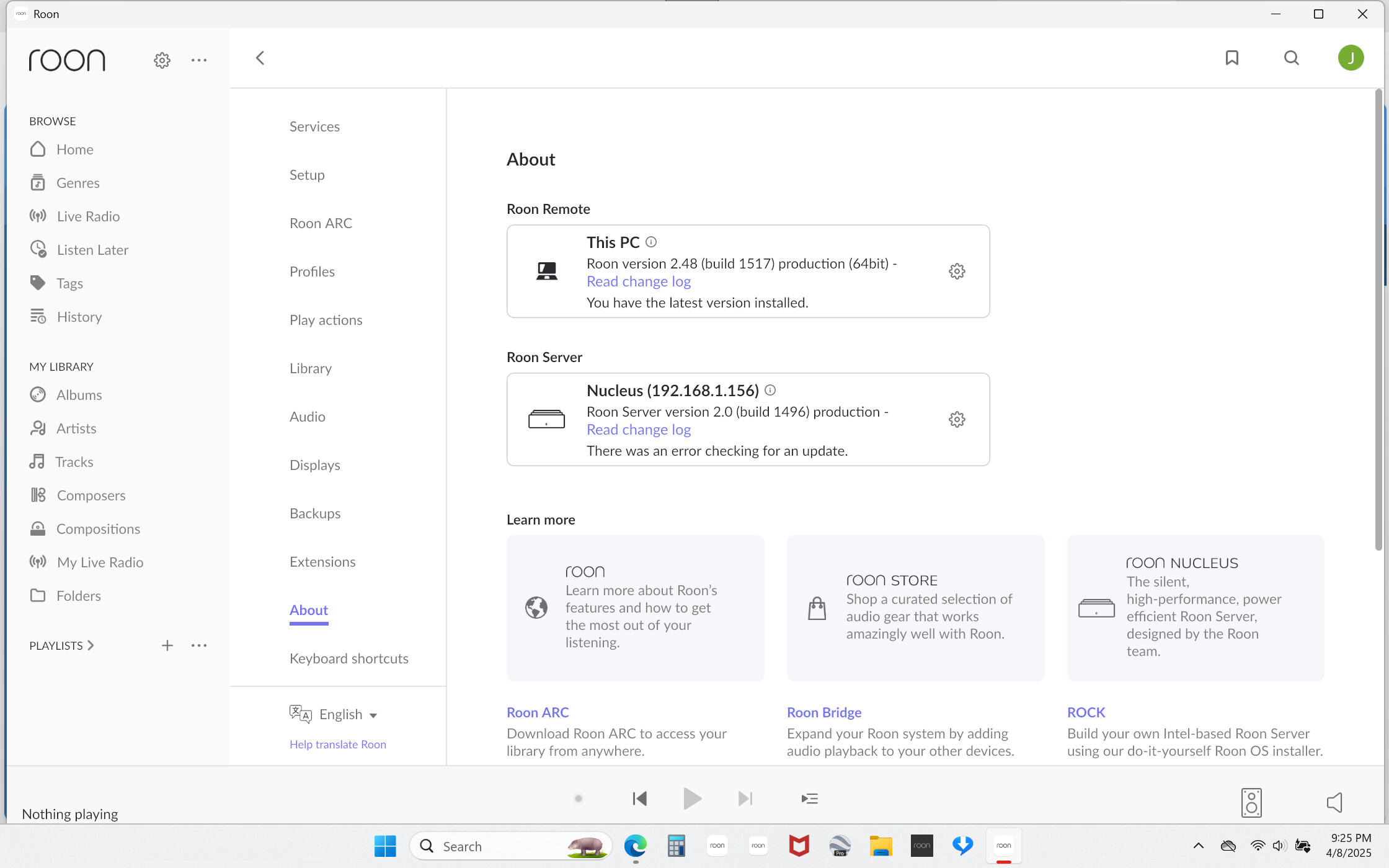Switch to Backups settings tab
The width and height of the screenshot is (1389, 868).
point(315,513)
